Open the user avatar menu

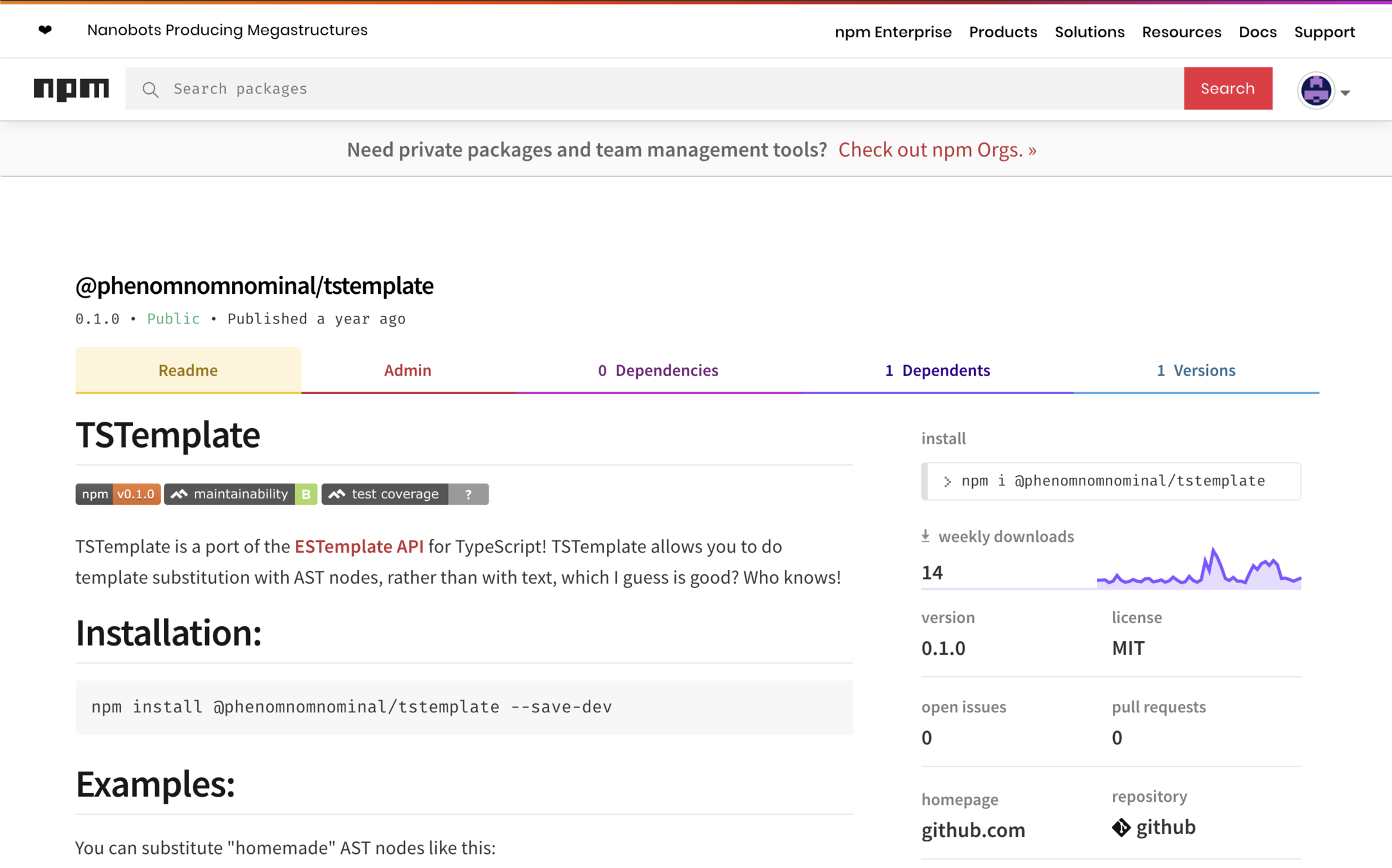(x=1315, y=90)
